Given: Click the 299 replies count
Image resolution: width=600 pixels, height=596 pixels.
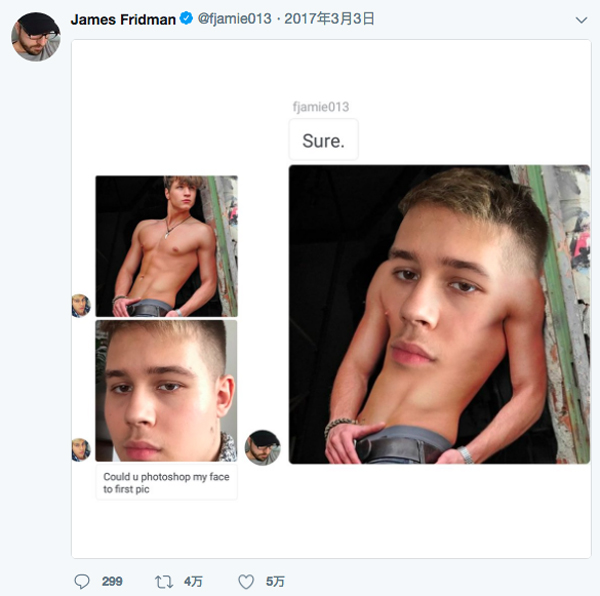Looking at the screenshot, I should click(112, 581).
